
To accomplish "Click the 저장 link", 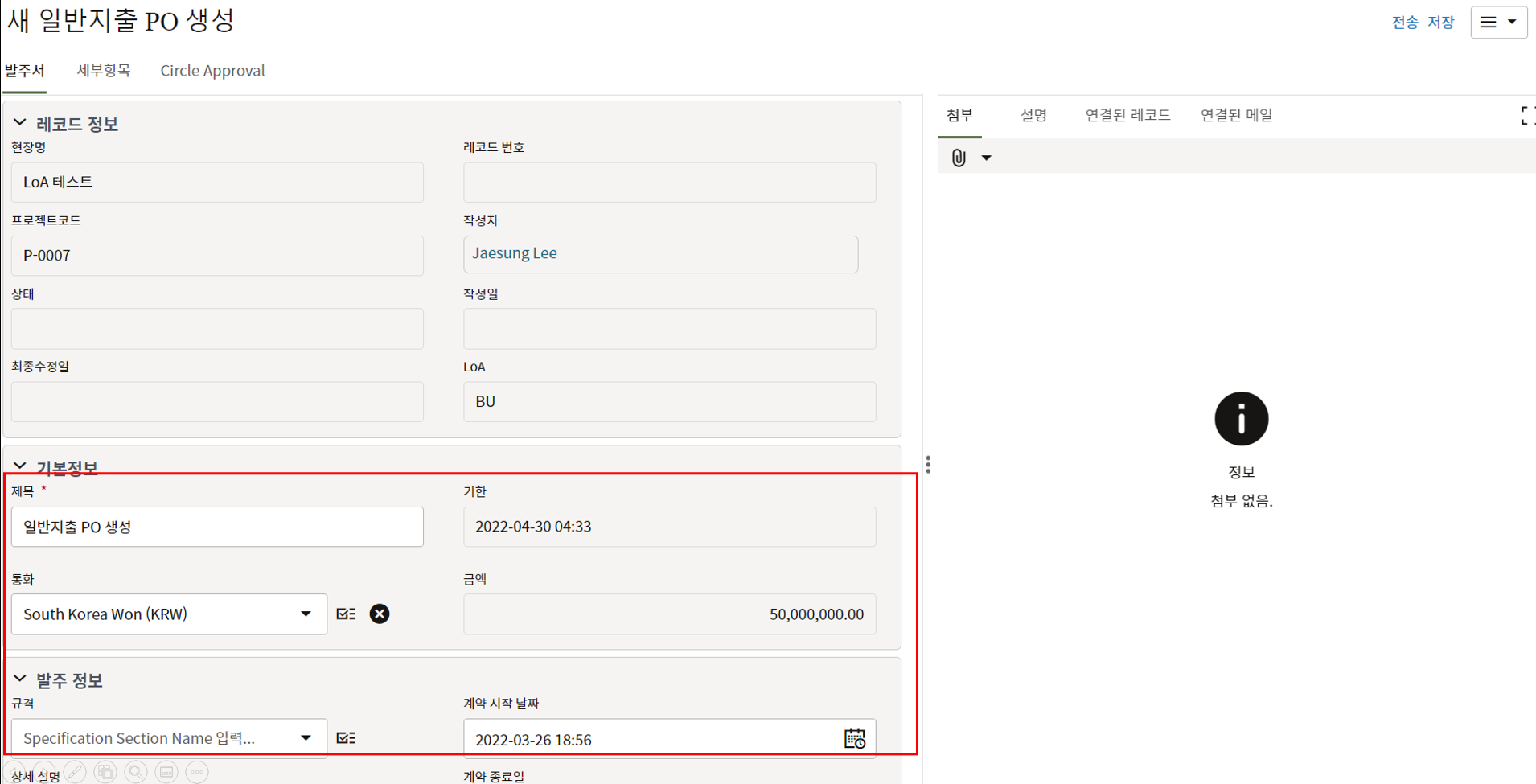I will [1440, 23].
